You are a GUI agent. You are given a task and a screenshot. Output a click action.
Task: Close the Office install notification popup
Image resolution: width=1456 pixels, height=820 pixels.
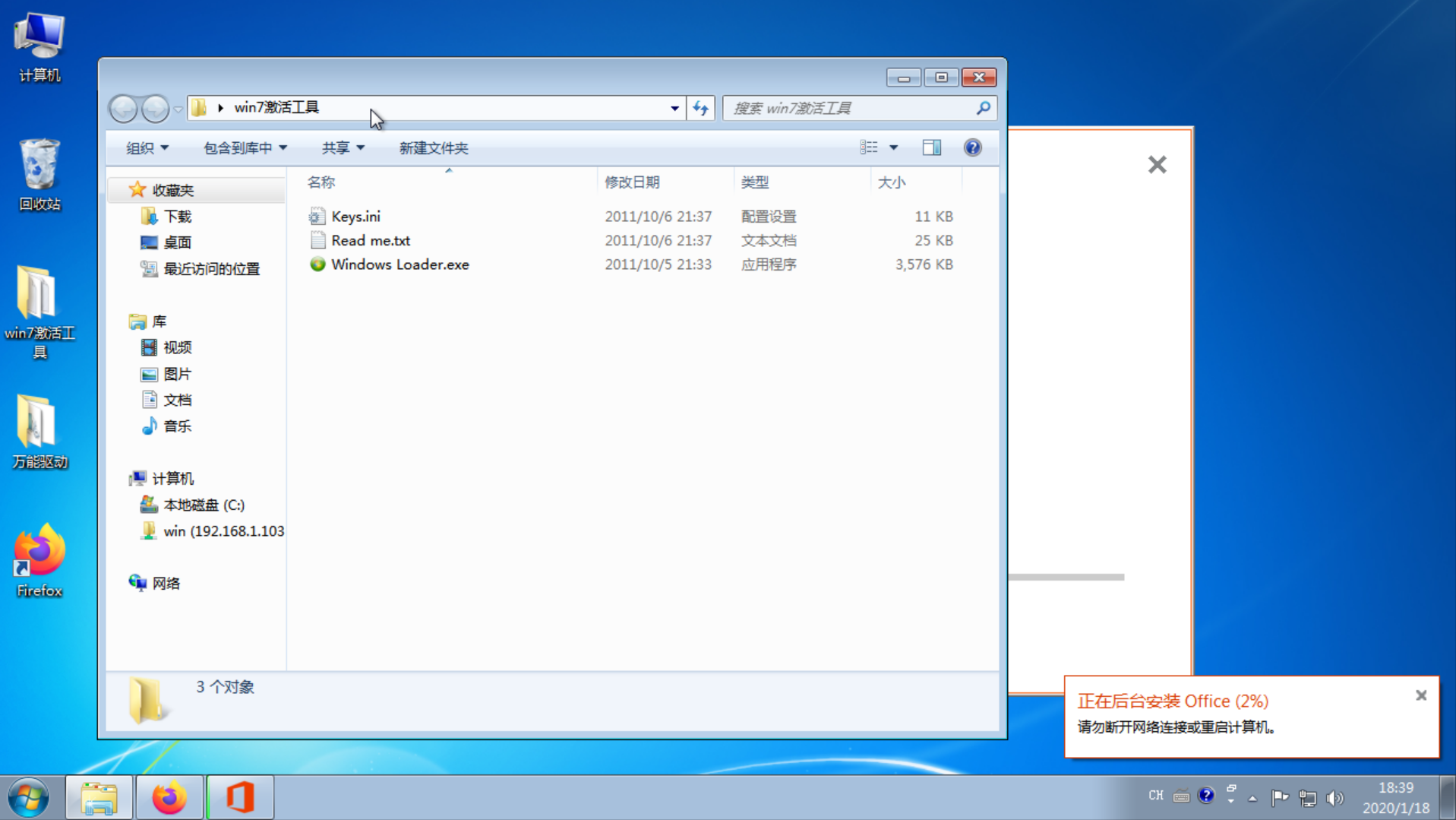coord(1421,695)
